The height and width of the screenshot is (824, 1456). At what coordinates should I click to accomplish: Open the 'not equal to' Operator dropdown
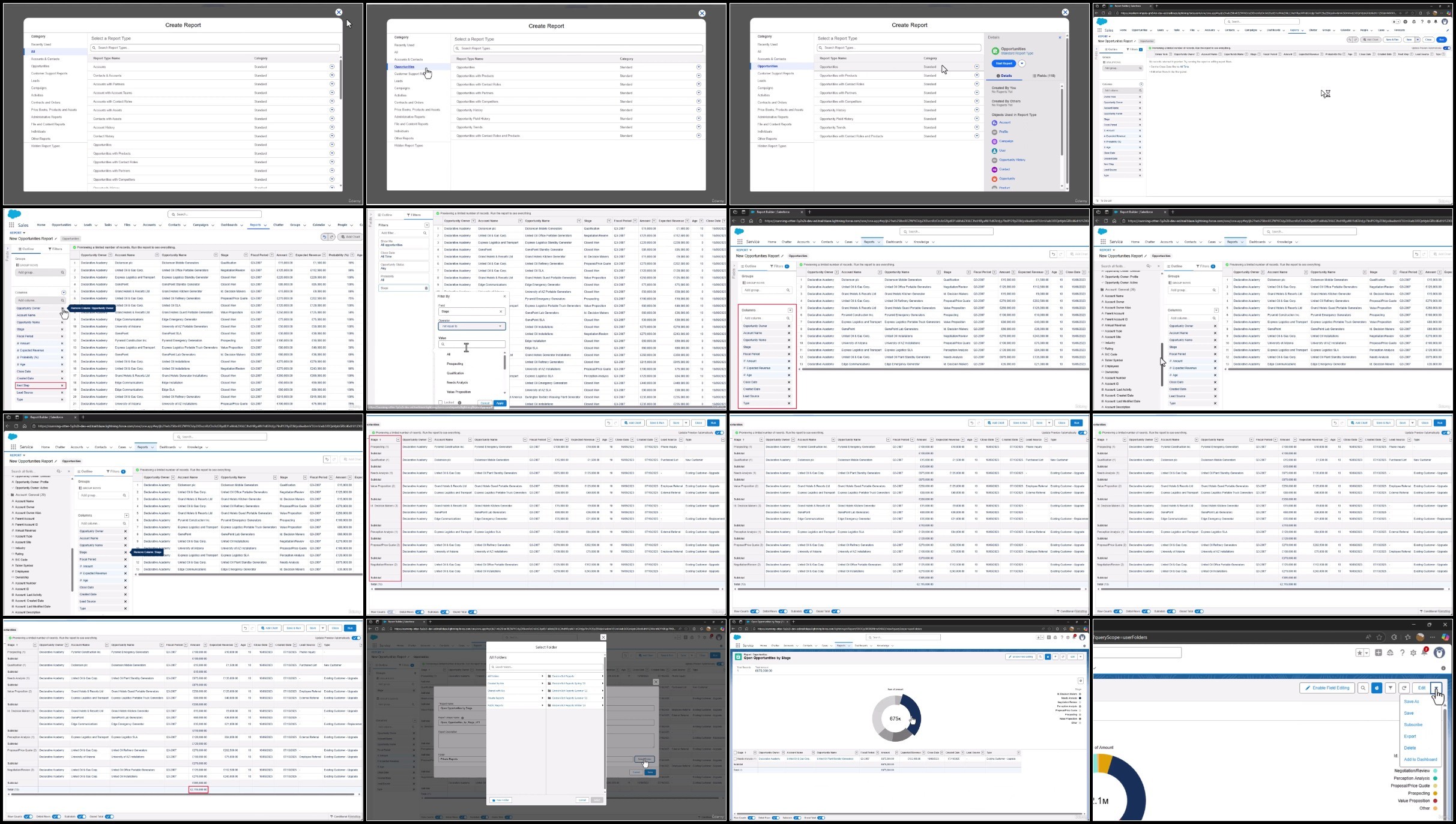coord(471,326)
